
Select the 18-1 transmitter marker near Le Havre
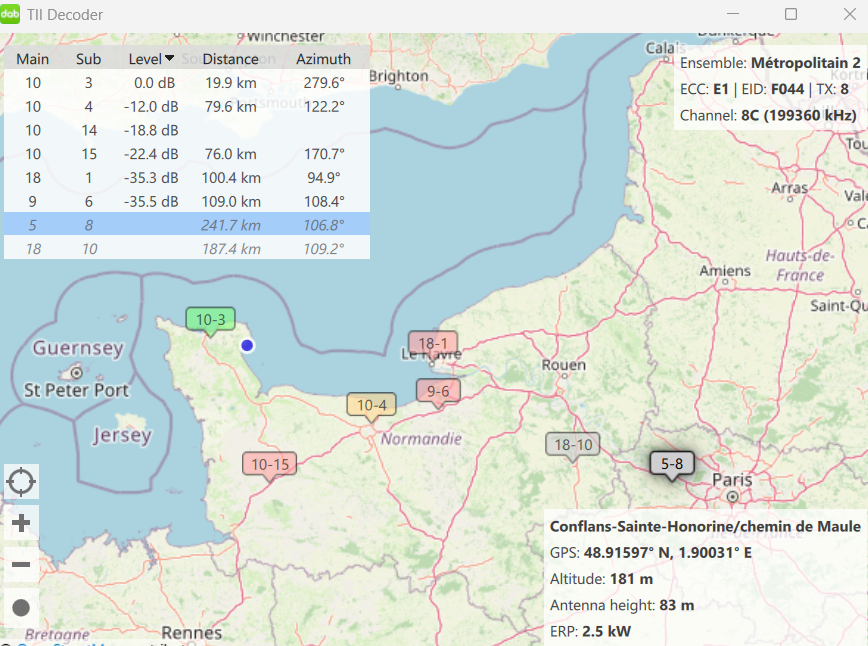tap(433, 344)
